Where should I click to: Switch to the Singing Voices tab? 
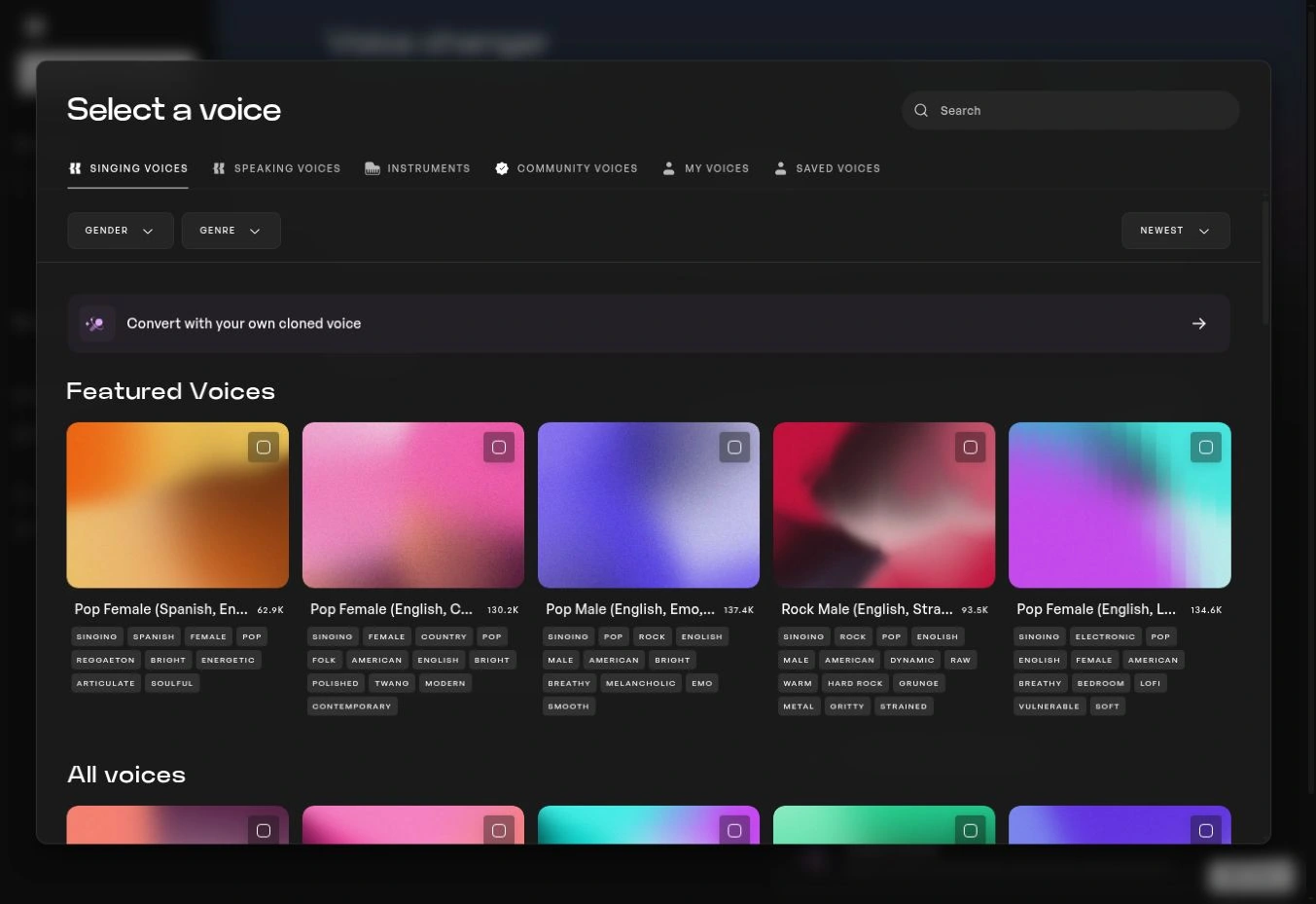coord(128,168)
